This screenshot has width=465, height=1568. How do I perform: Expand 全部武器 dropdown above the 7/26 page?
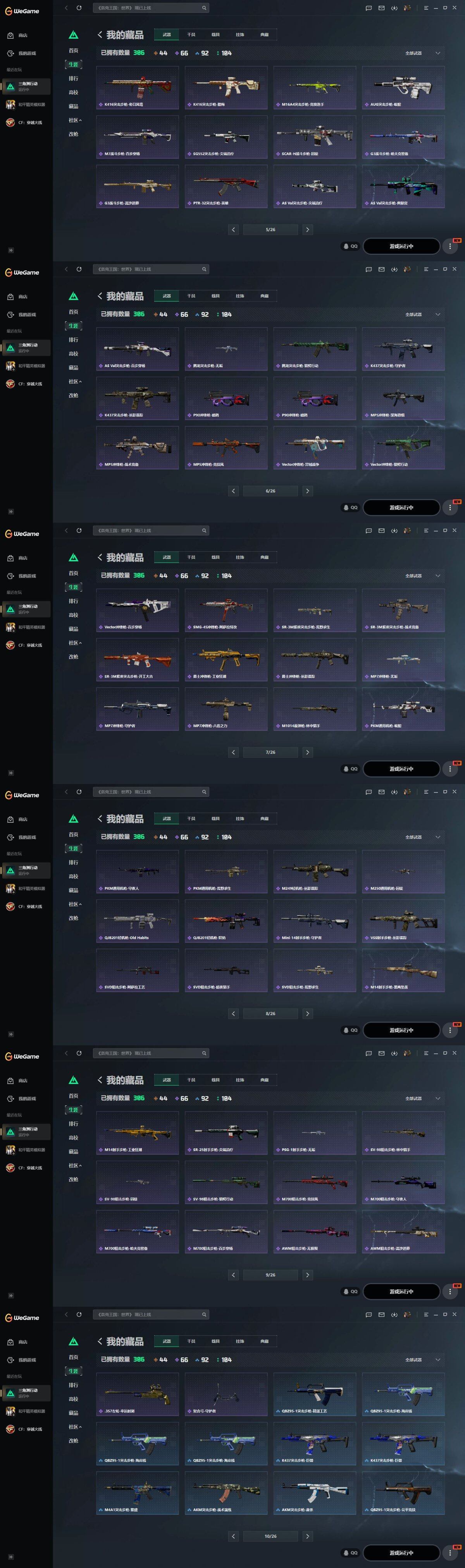tap(422, 576)
